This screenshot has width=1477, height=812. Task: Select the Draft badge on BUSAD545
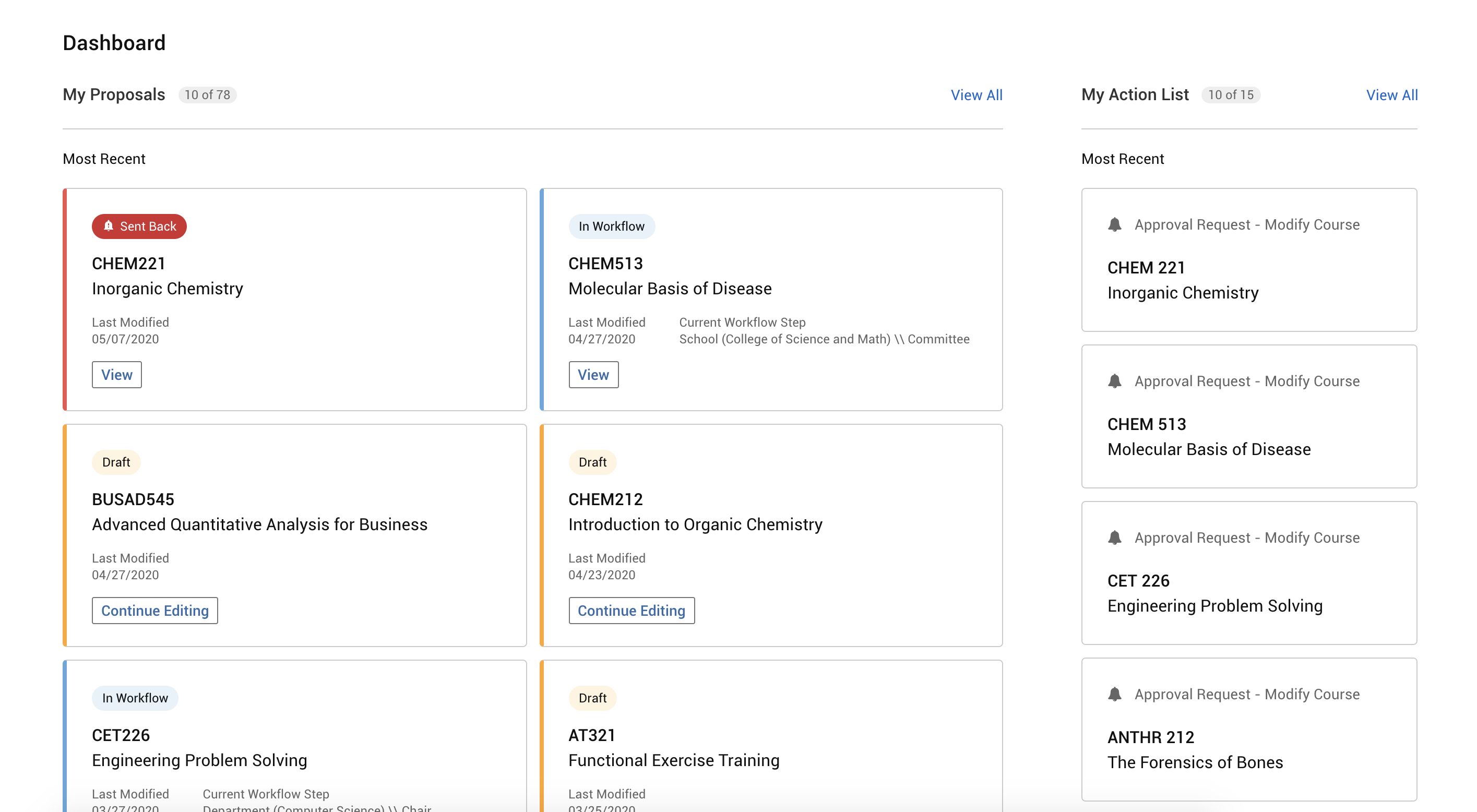(116, 462)
